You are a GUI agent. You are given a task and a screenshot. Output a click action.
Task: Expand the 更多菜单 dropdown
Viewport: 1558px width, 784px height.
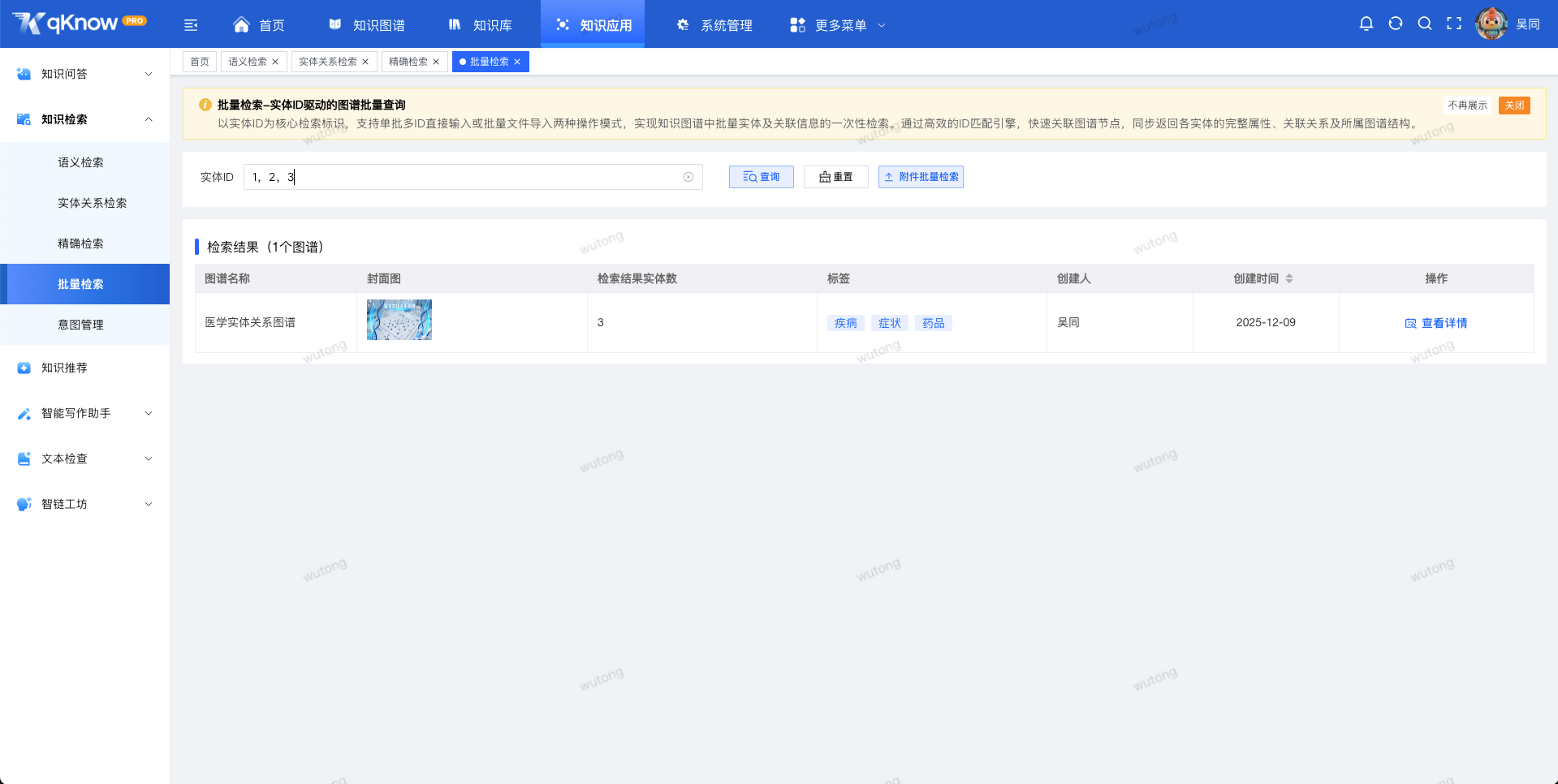pyautogui.click(x=837, y=24)
